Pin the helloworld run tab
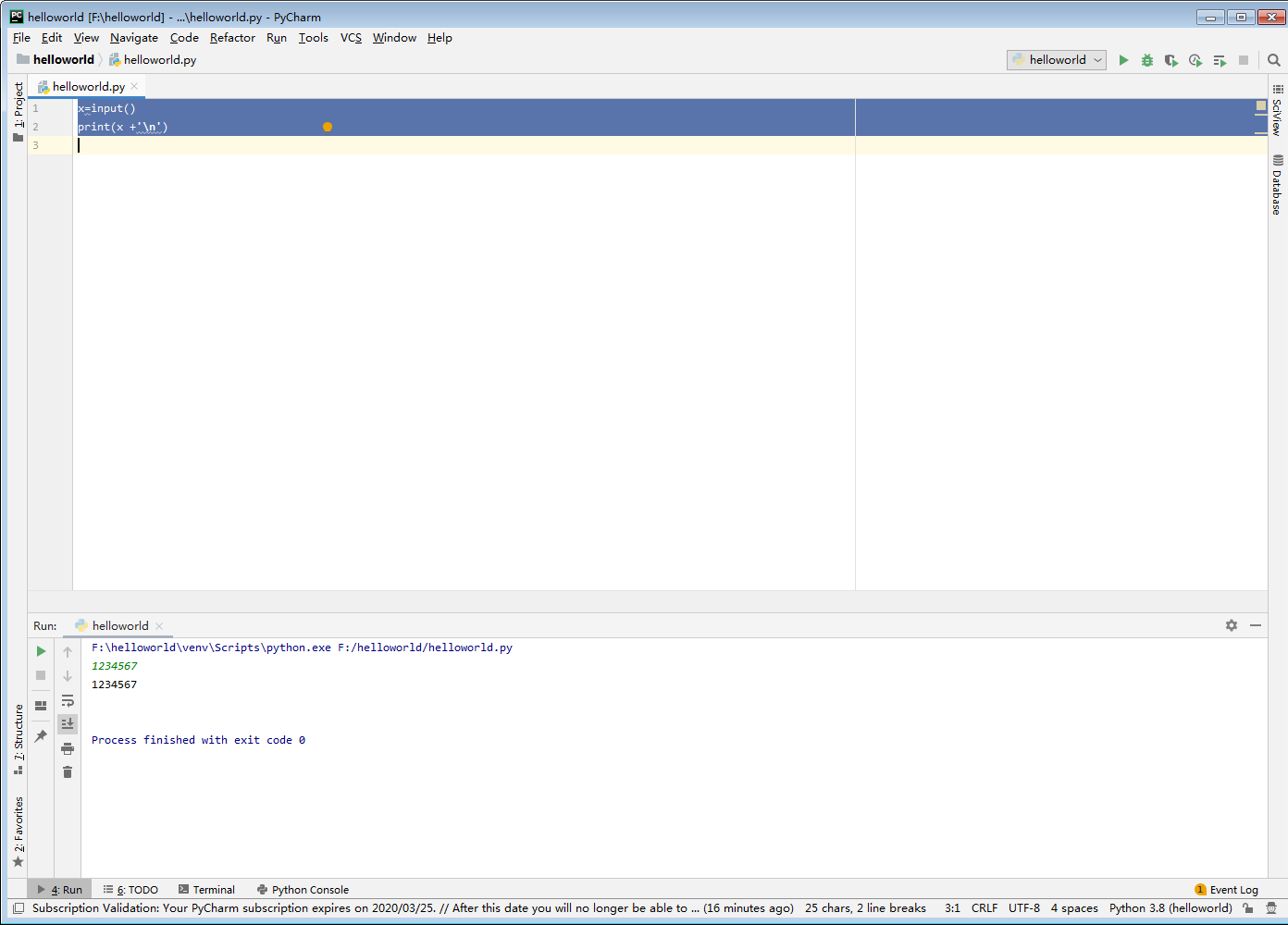This screenshot has width=1288, height=925. pyautogui.click(x=41, y=736)
